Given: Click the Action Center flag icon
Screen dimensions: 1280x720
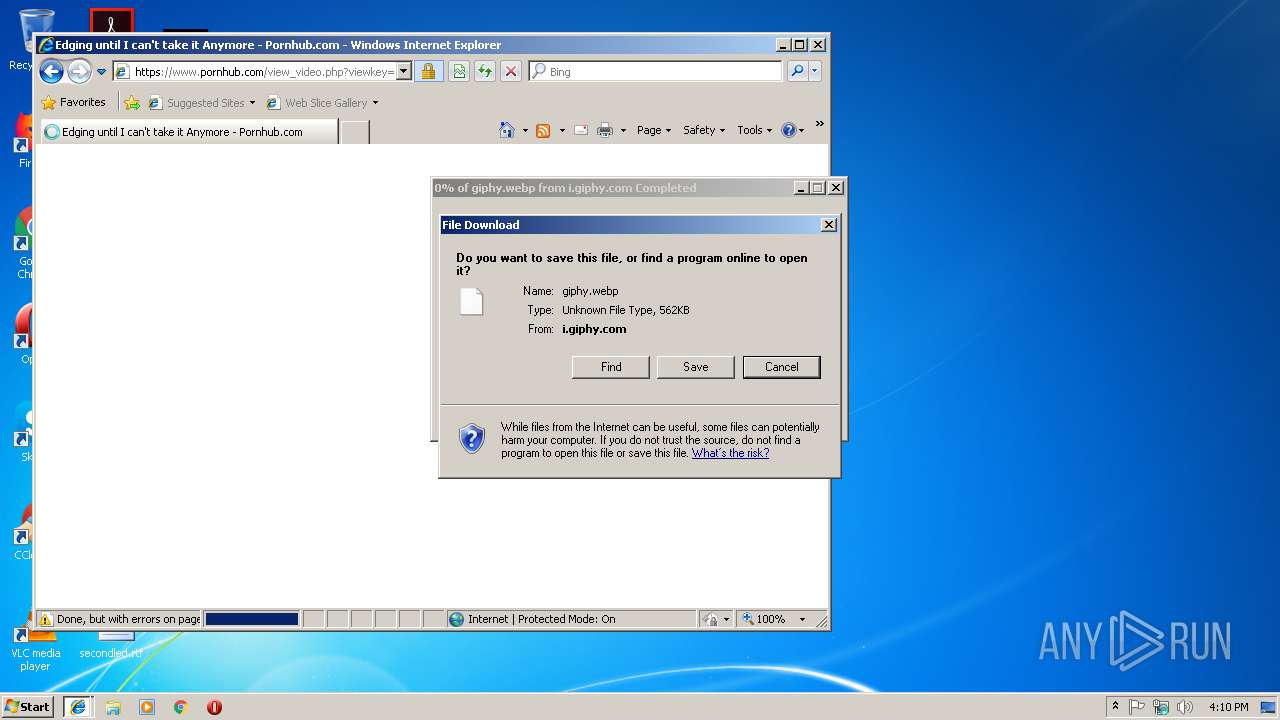Looking at the screenshot, I should 1137,707.
